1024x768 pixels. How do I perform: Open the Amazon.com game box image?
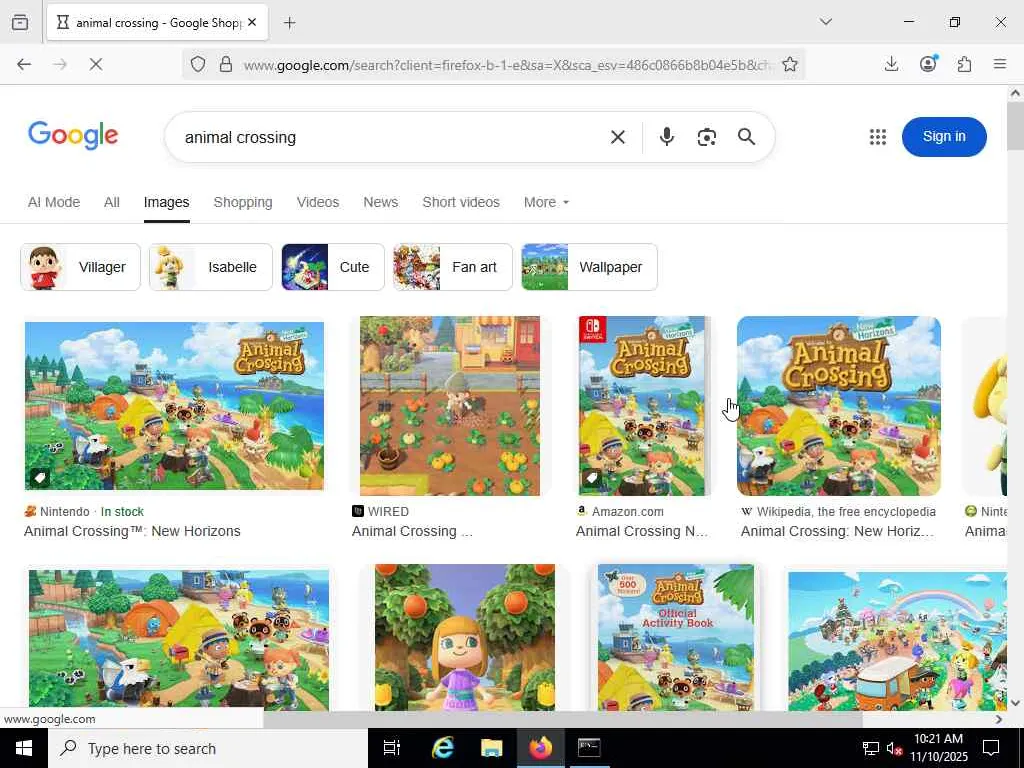[642, 406]
